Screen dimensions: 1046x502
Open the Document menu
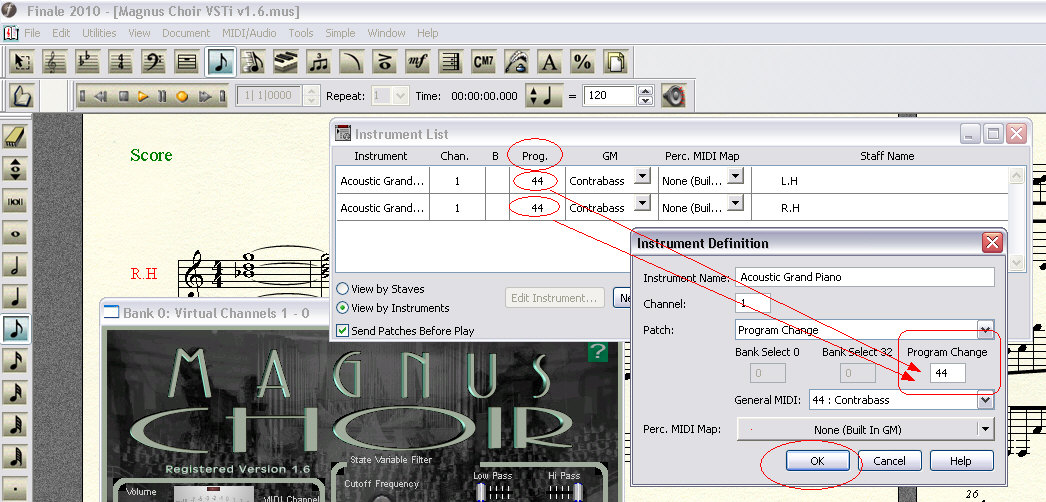[x=185, y=33]
